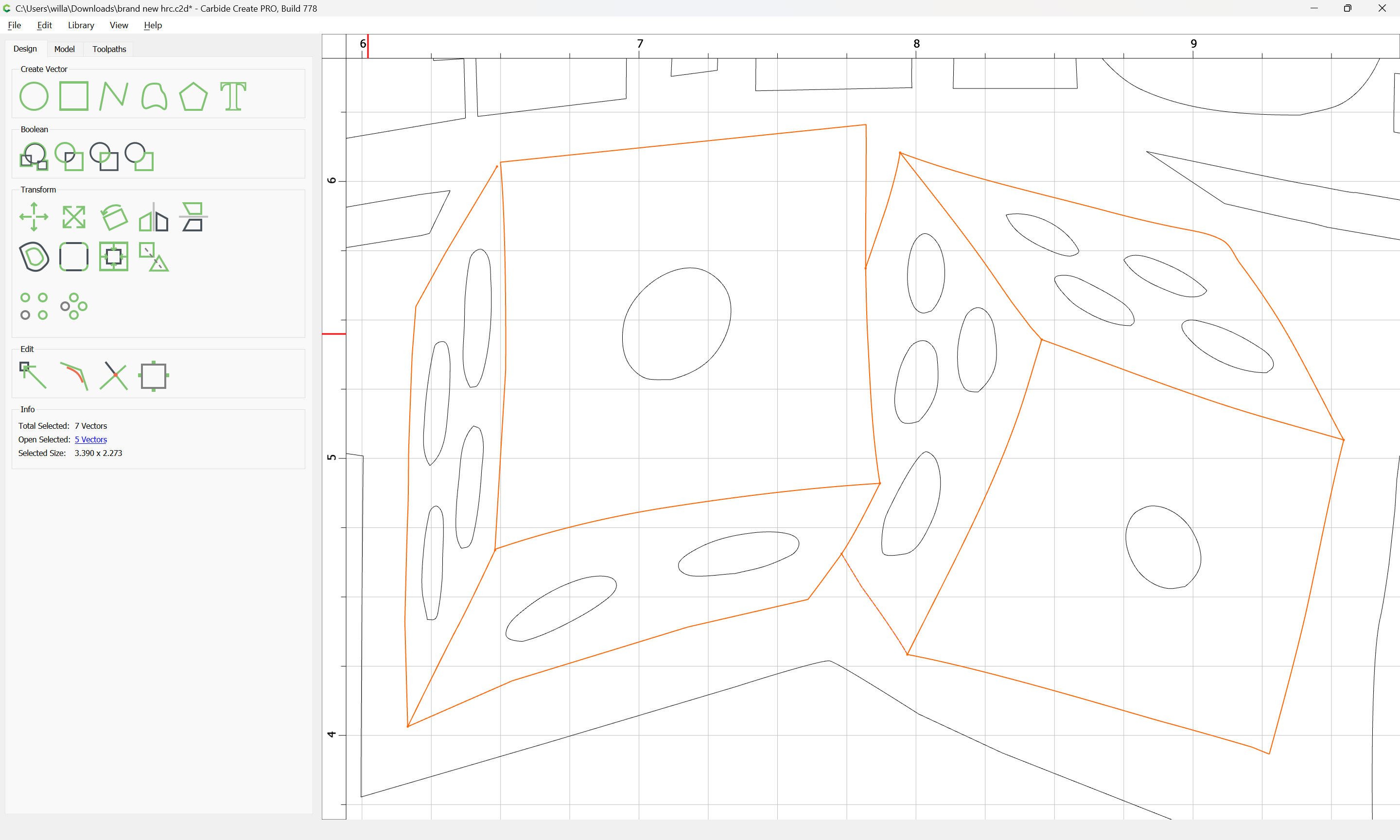Switch to the Design tab
Image resolution: width=1400 pixels, height=840 pixels.
tap(25, 49)
